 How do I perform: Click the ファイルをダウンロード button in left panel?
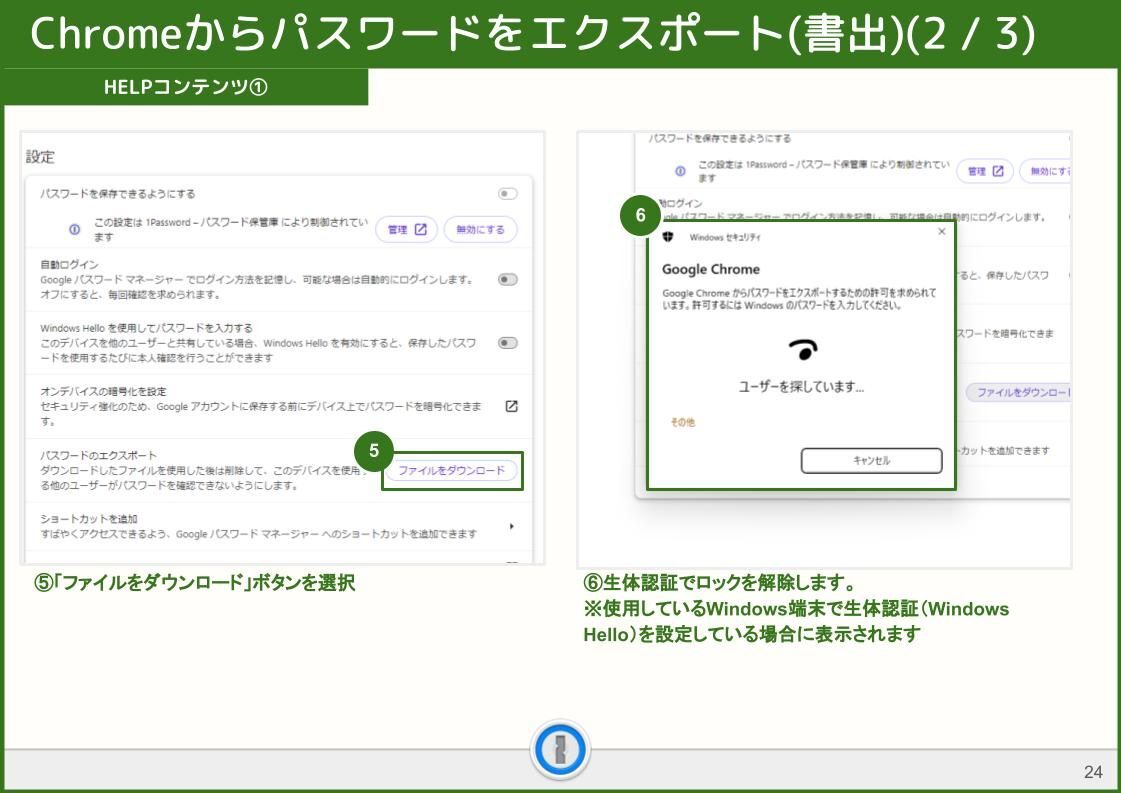tap(451, 471)
